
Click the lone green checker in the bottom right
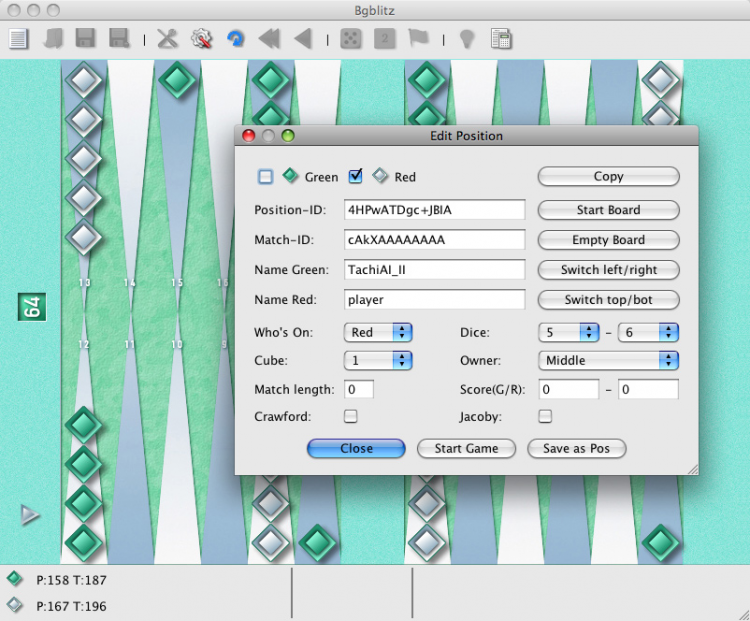(x=661, y=543)
